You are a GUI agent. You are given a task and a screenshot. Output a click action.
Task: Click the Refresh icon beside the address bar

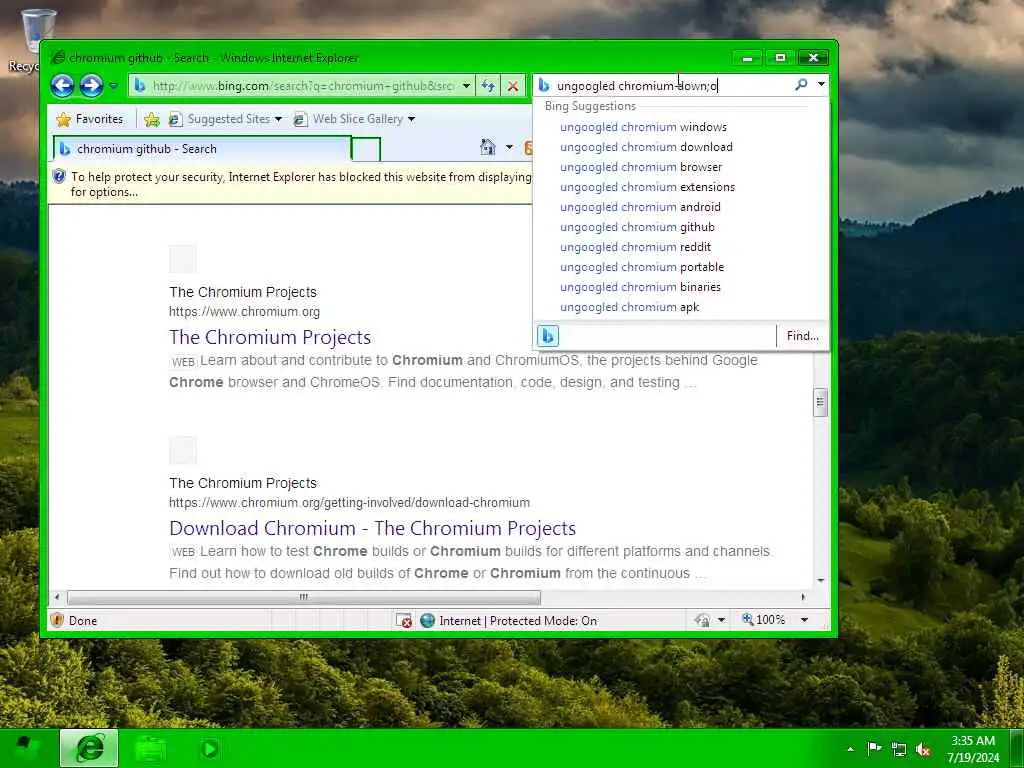tap(488, 86)
